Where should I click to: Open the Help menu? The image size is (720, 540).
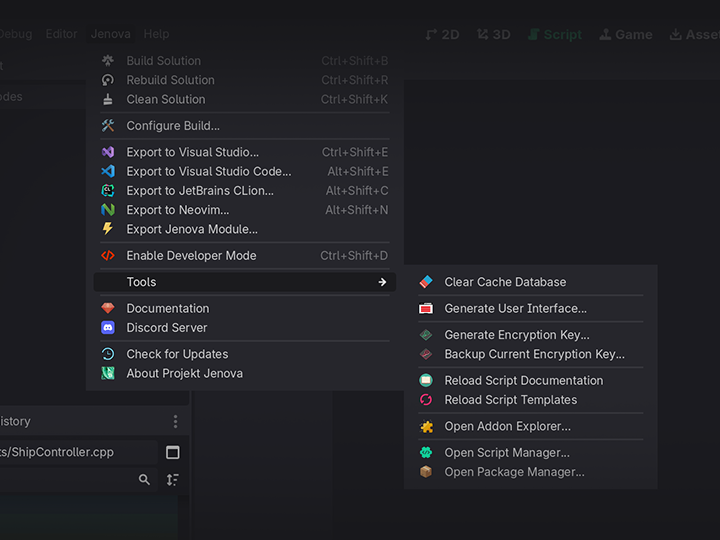156,34
